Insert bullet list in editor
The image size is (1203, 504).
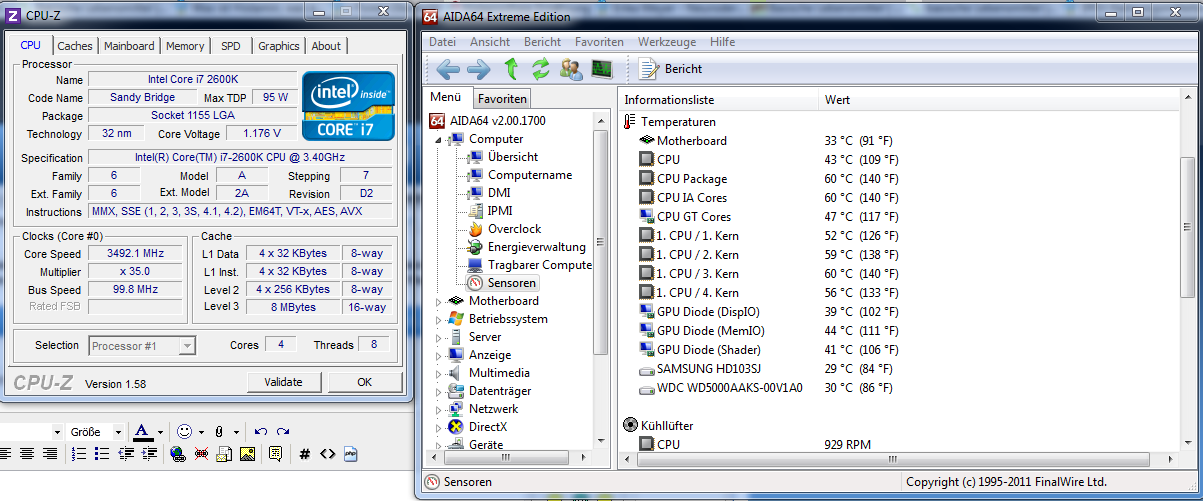click(x=102, y=453)
